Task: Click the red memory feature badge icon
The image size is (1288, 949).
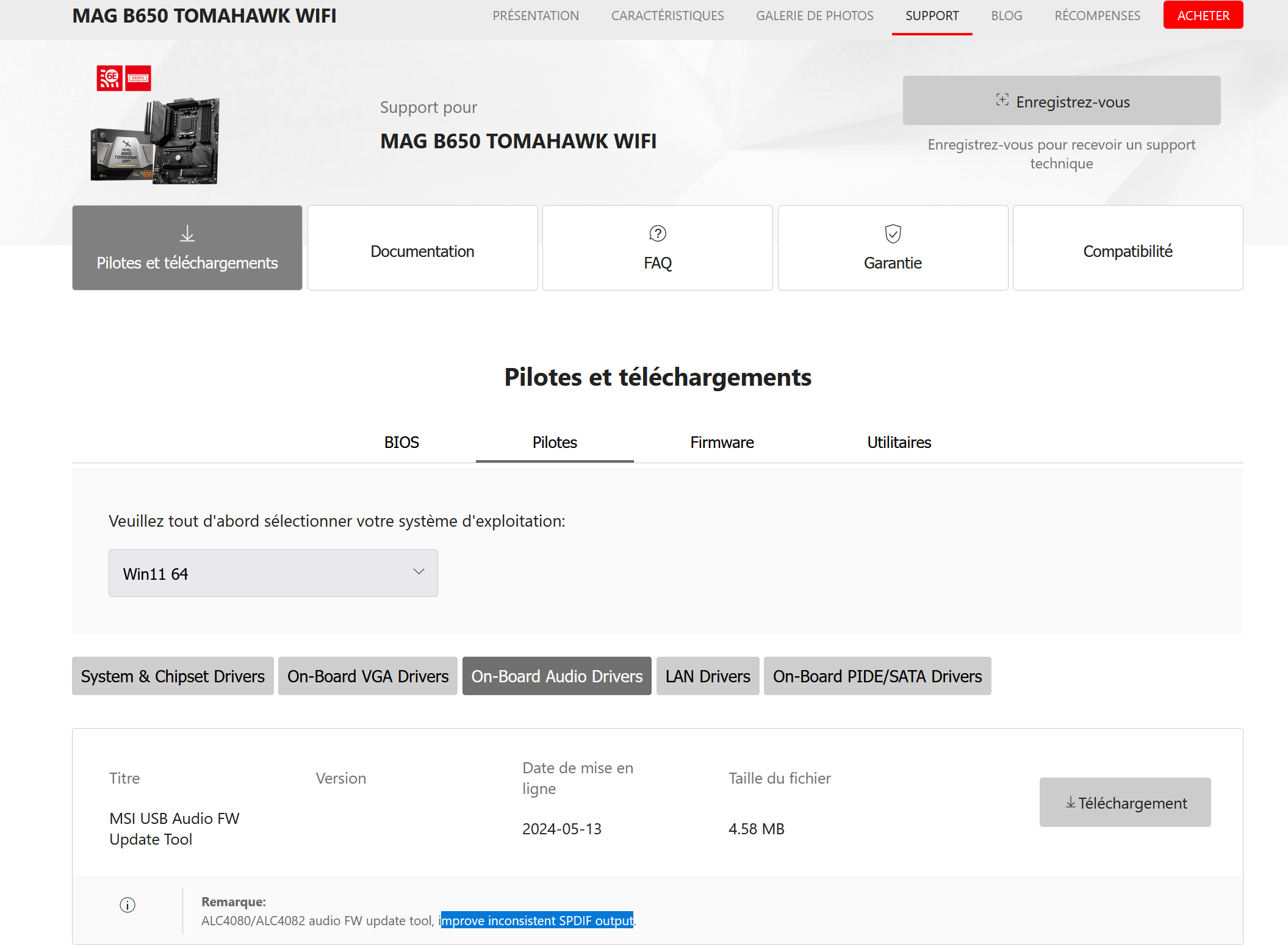Action: pyautogui.click(x=139, y=78)
